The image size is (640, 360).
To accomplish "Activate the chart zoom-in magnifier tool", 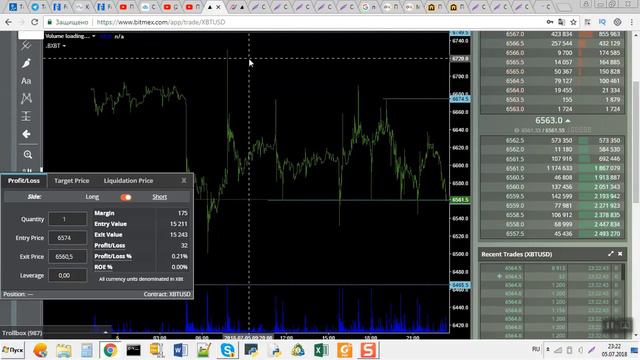I will click(27, 154).
